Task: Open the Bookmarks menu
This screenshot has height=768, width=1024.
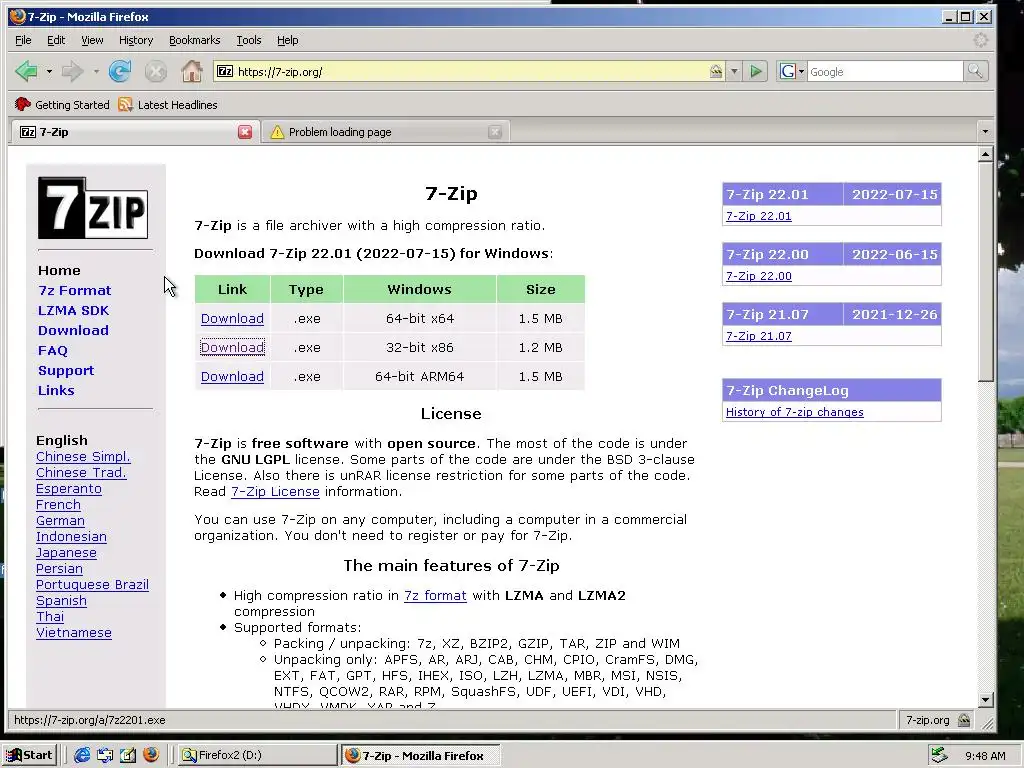Action: [195, 40]
